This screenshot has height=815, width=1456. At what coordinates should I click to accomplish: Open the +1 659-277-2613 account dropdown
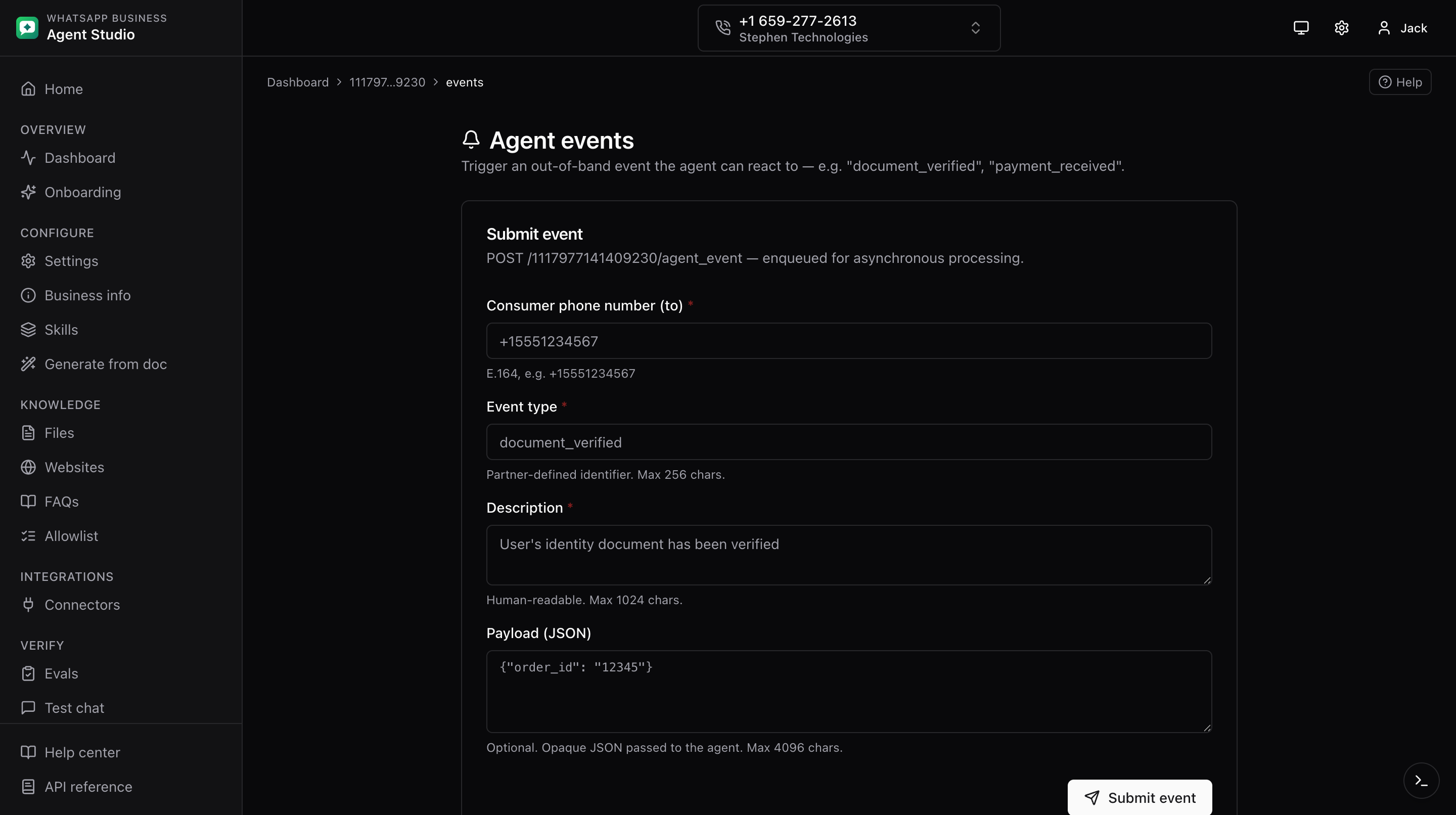849,28
